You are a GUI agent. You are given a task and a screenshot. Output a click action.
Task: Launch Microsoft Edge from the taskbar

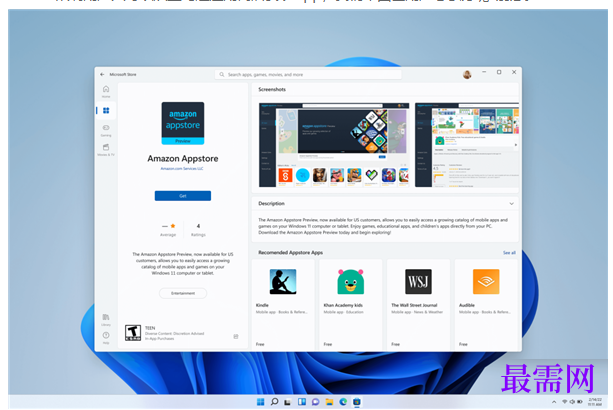[x=343, y=402]
